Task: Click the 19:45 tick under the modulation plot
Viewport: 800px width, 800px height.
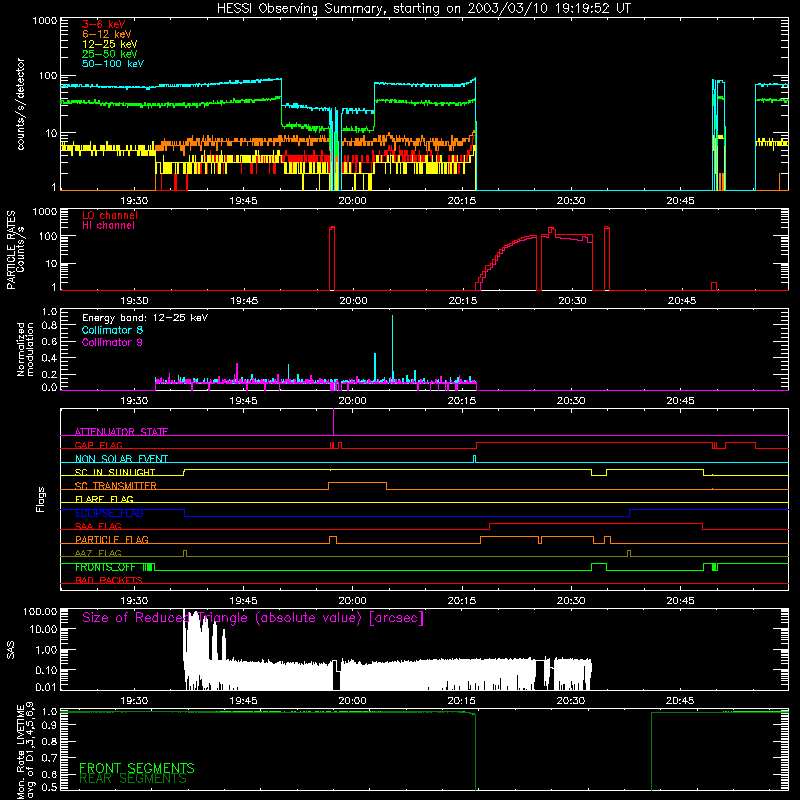Action: [243, 401]
